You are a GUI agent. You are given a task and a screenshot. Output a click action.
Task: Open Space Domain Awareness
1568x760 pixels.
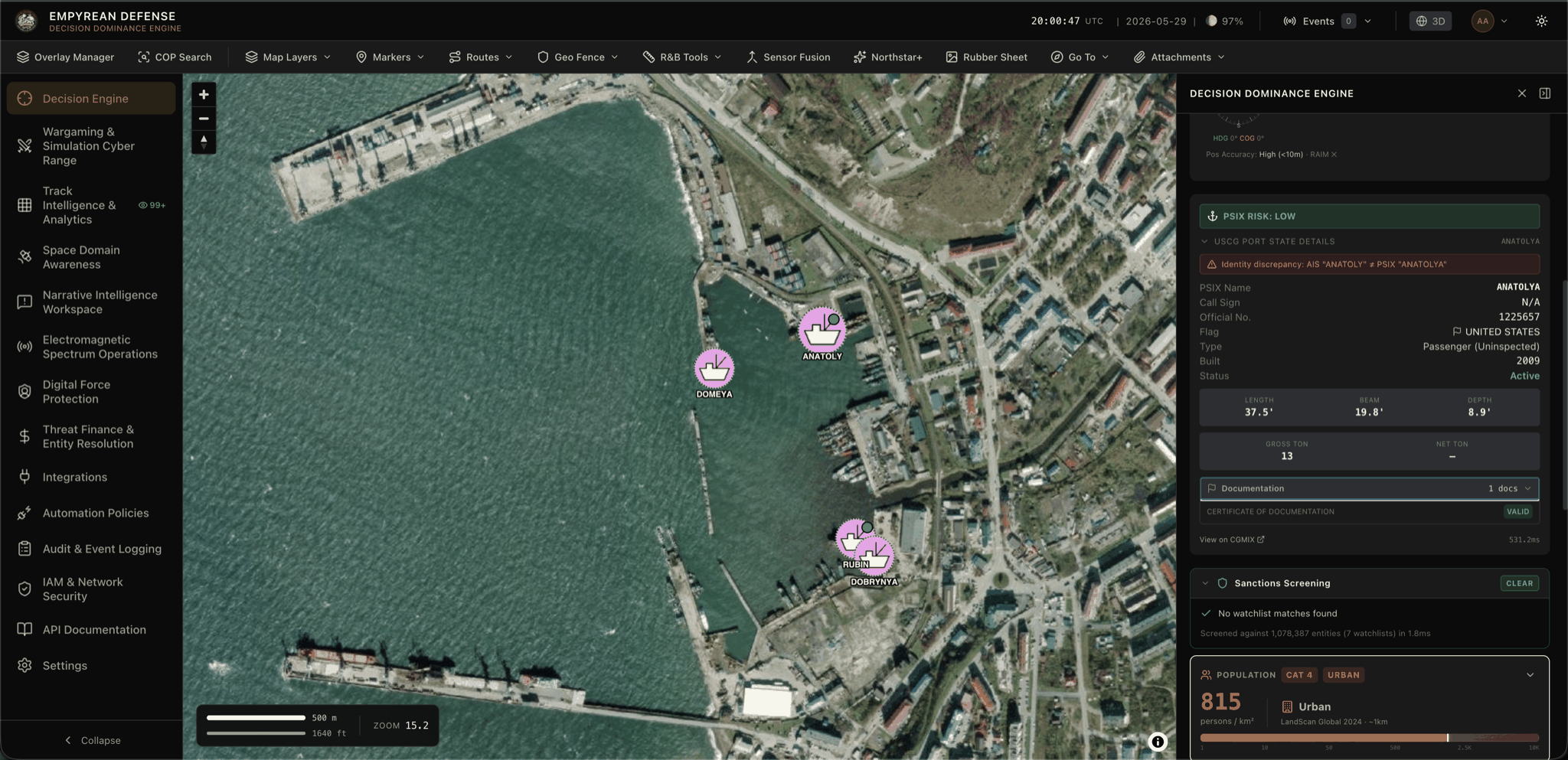coord(91,257)
